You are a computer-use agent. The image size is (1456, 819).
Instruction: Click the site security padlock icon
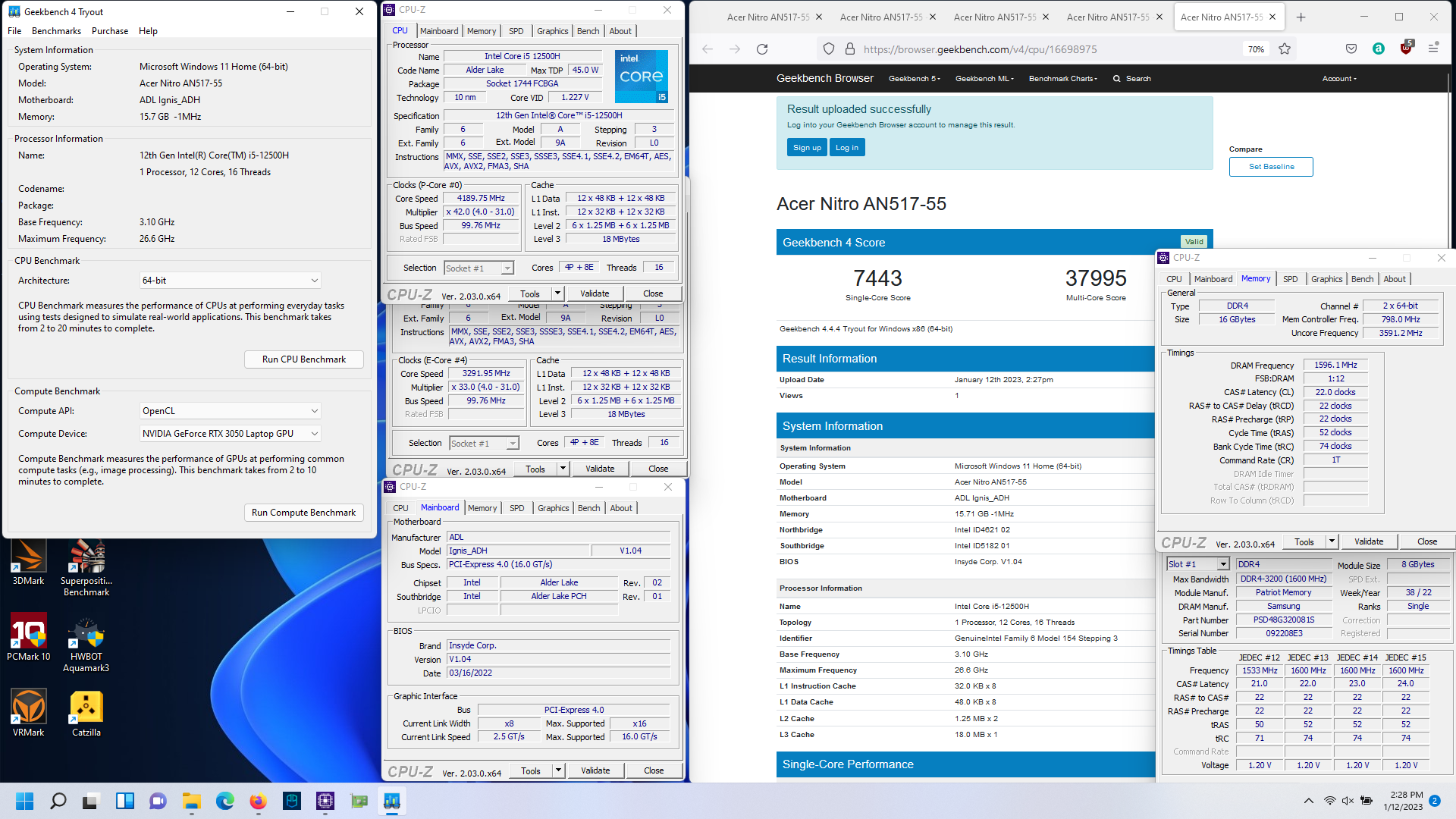click(x=849, y=49)
